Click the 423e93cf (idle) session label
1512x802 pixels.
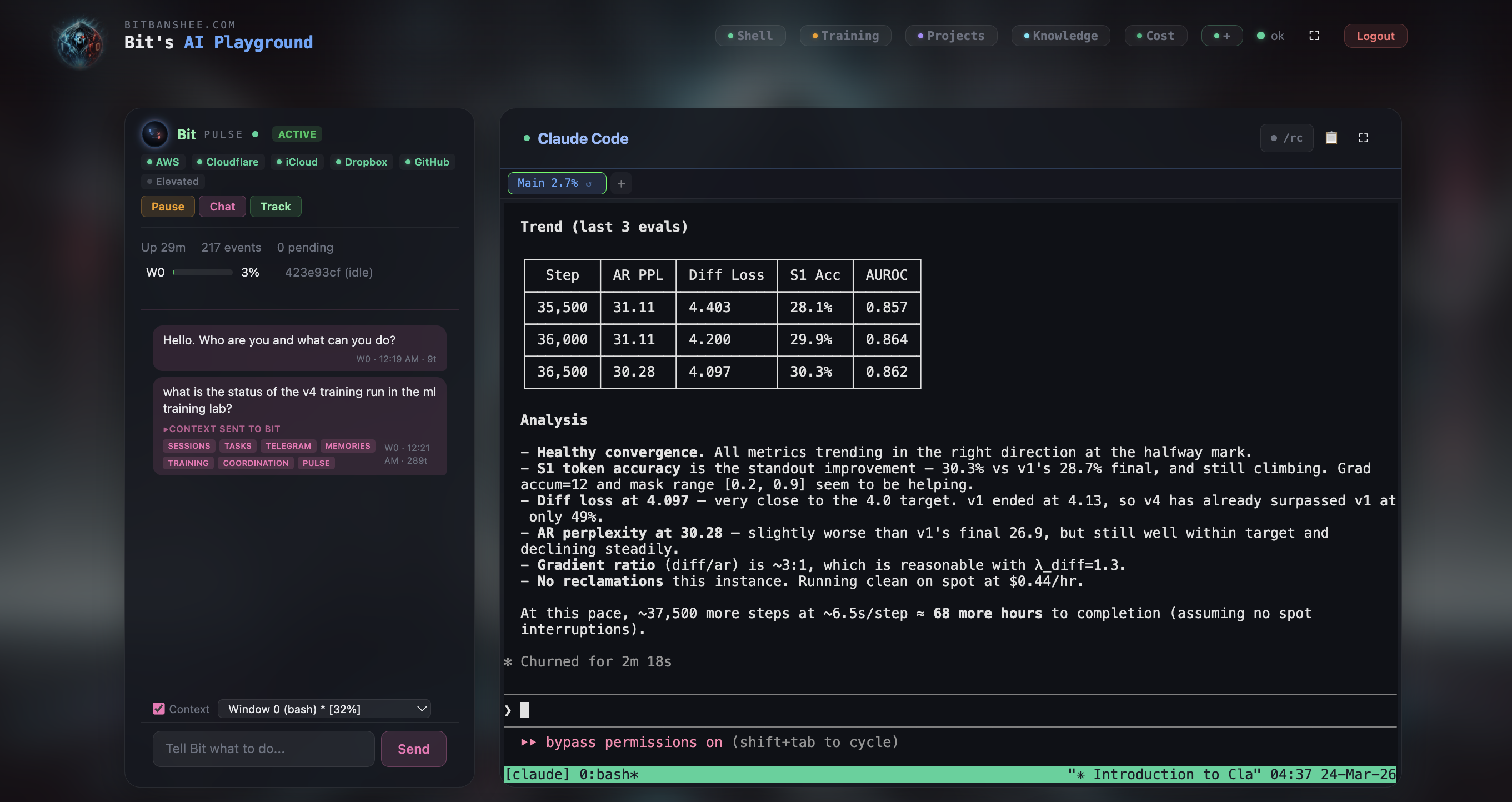tap(329, 272)
